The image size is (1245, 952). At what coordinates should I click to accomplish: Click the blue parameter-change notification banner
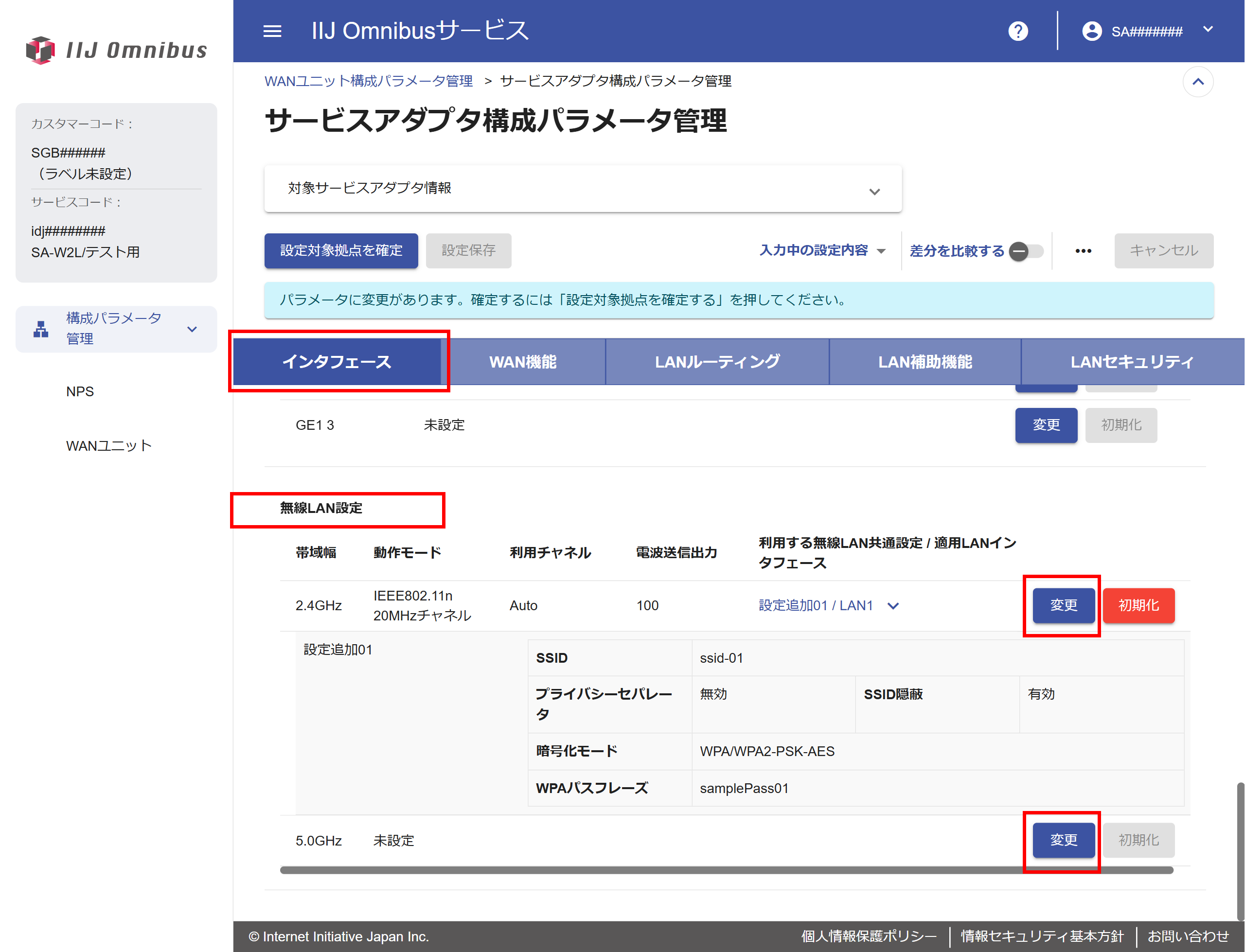tap(738, 300)
